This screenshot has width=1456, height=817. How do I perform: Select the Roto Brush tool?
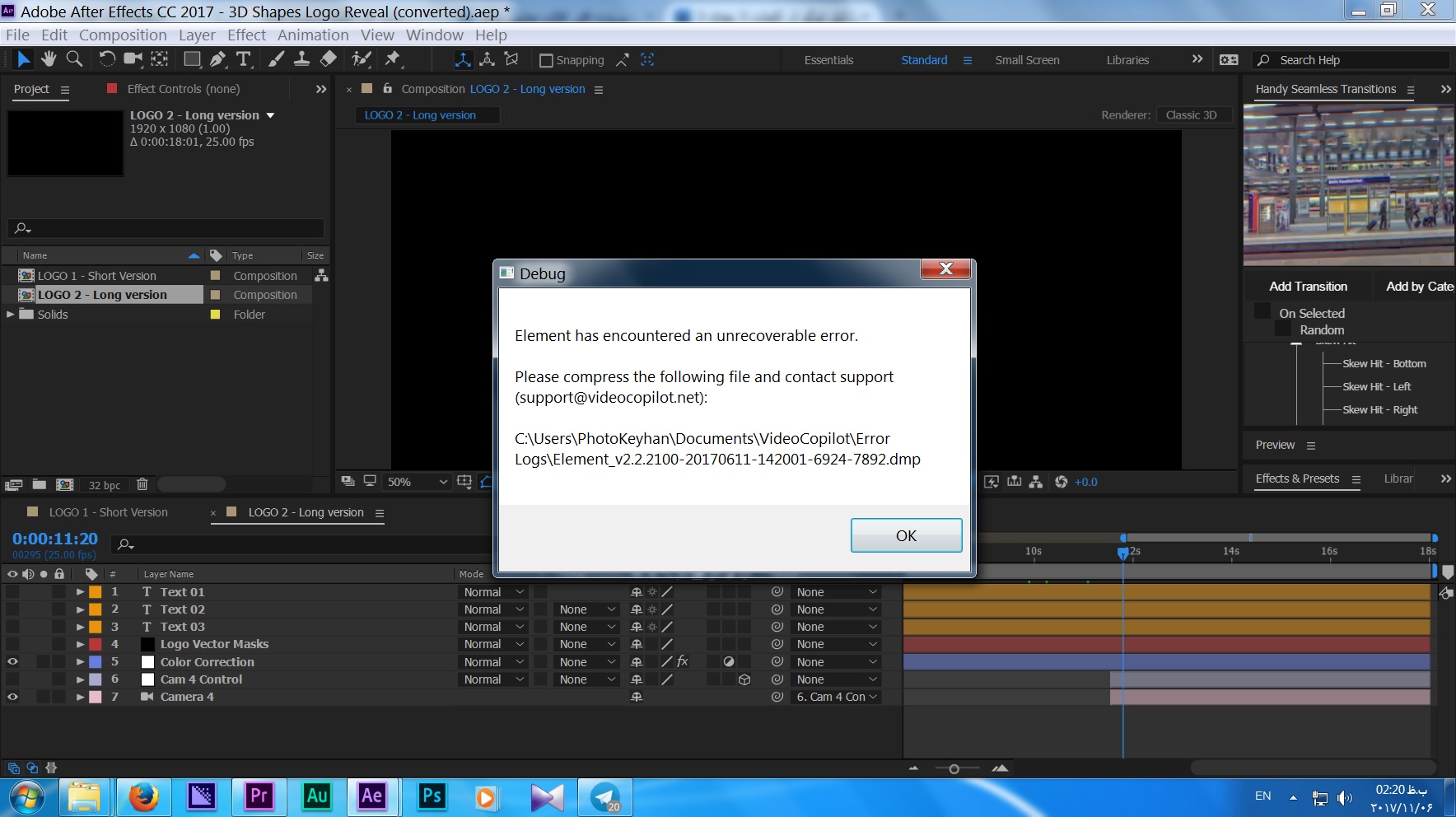(361, 58)
